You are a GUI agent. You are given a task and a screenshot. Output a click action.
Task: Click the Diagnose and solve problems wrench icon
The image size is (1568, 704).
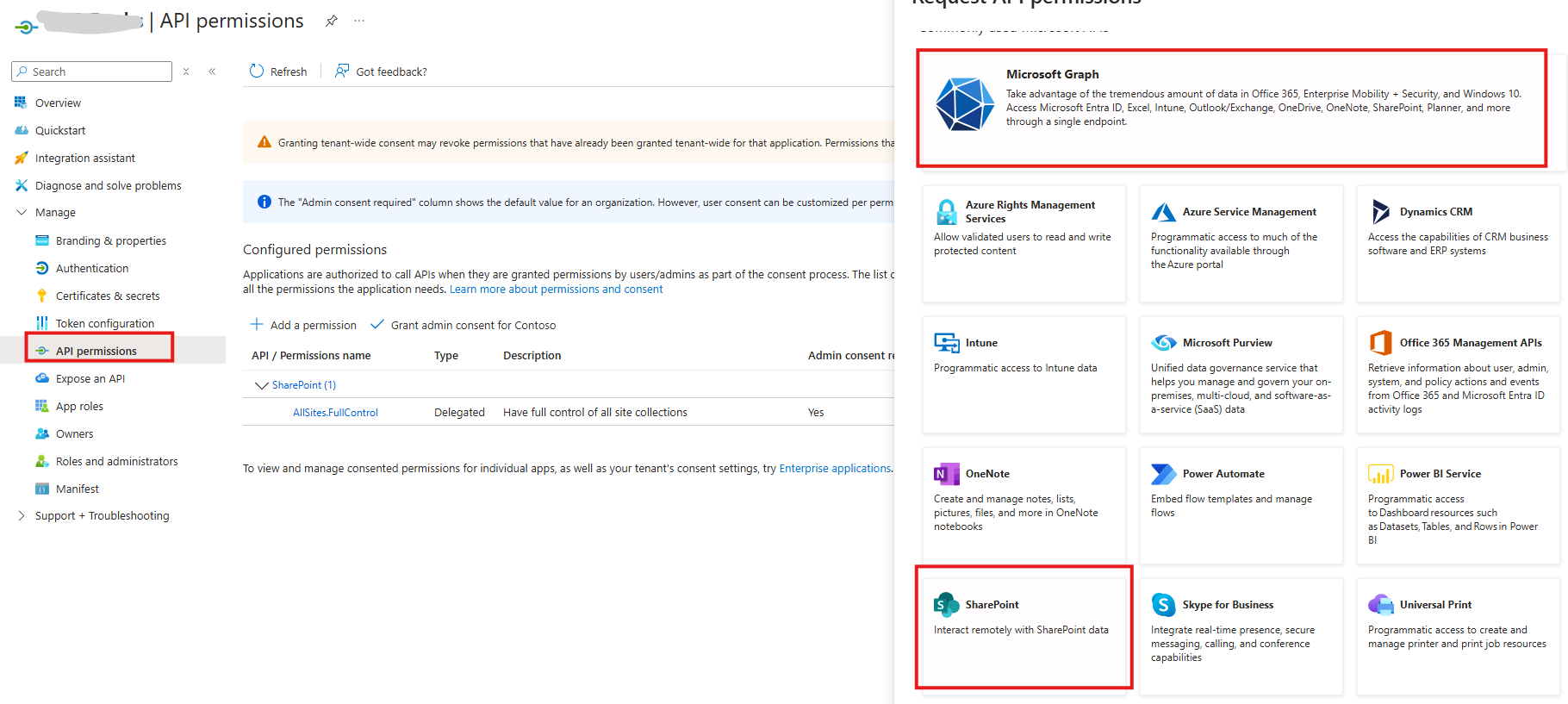21,185
